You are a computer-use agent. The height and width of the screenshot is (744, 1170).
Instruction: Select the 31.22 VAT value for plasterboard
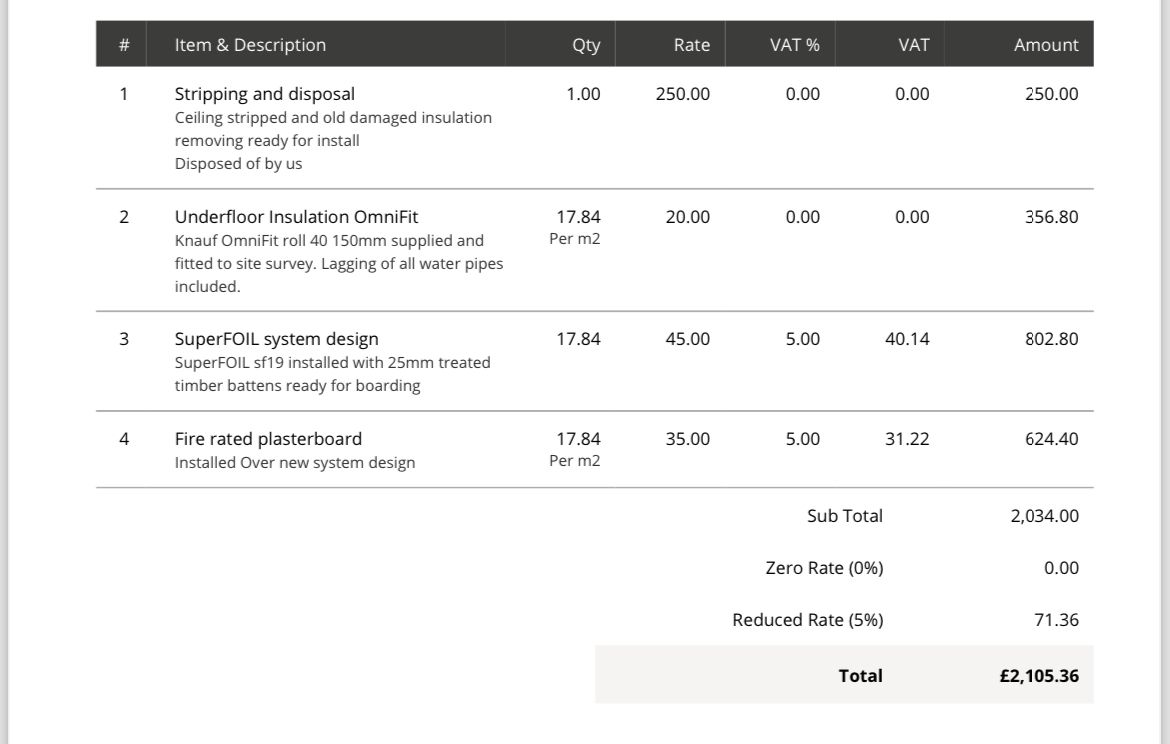[907, 439]
